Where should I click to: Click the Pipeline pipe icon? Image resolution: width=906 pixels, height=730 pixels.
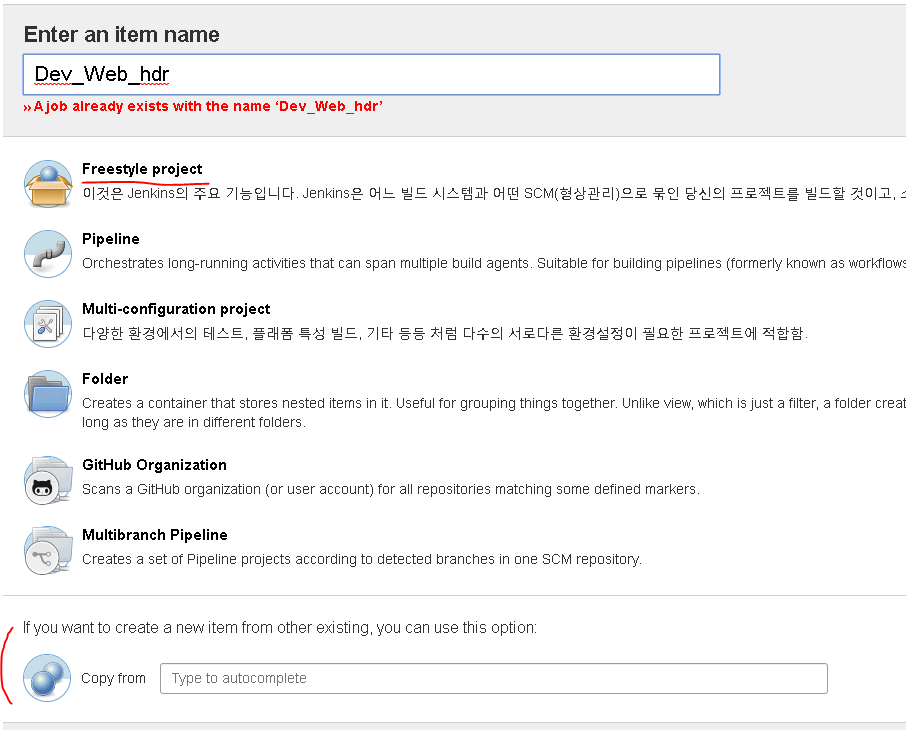(48, 254)
